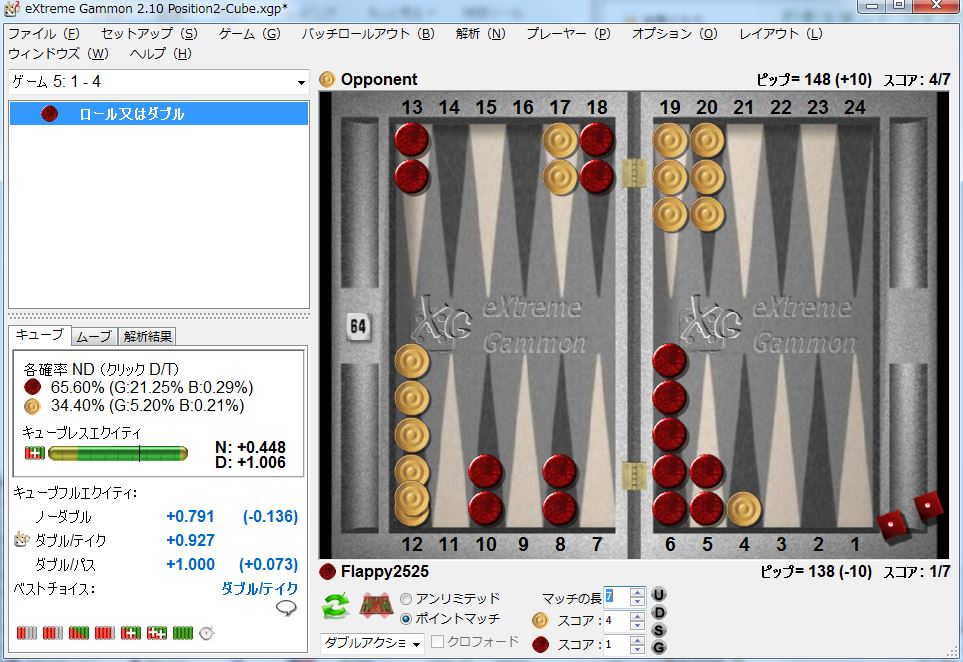The image size is (963, 662).
Task: Increase the gold player's score spinner
Action: pos(637,616)
